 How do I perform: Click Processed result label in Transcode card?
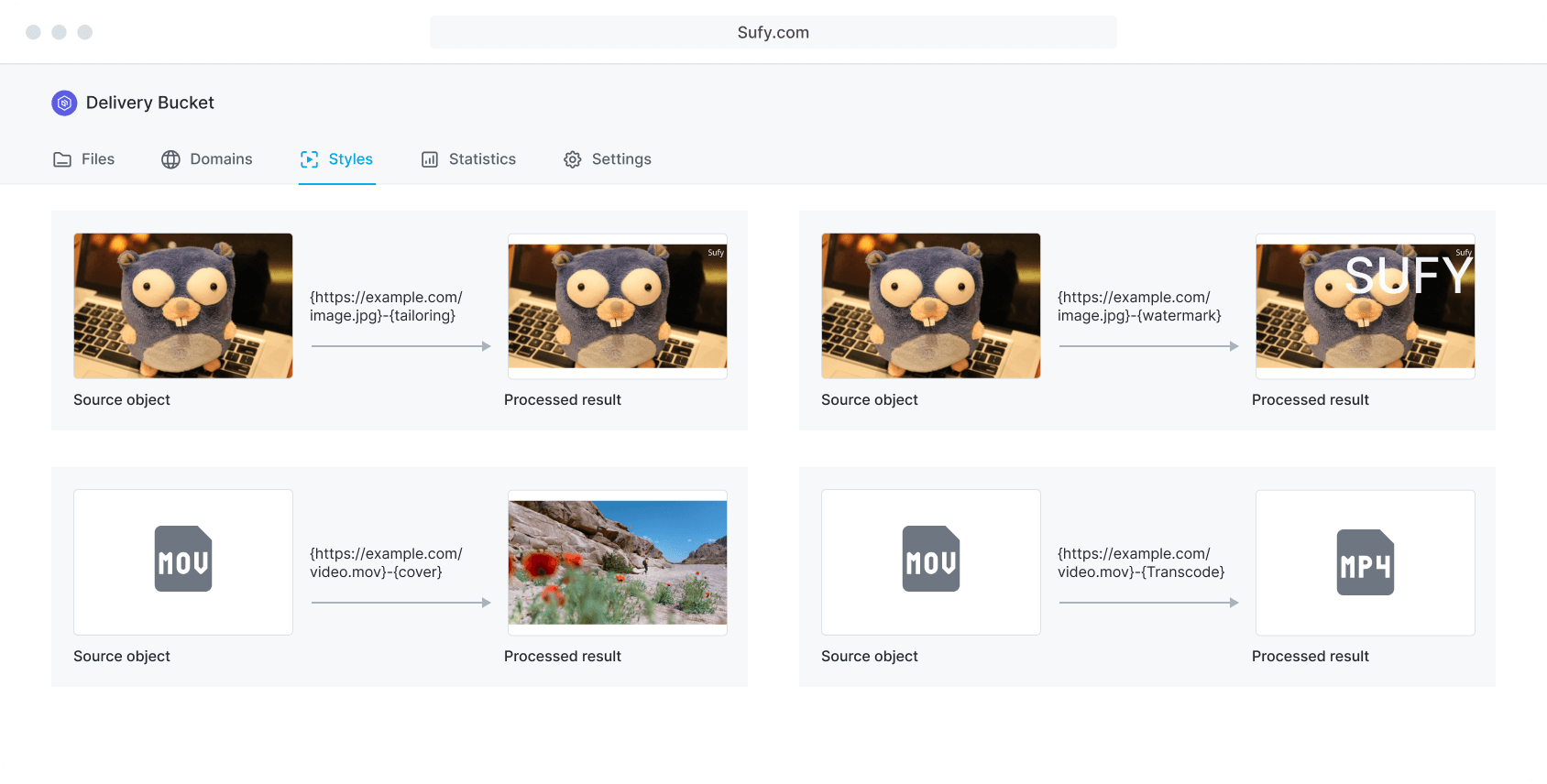click(x=1311, y=657)
